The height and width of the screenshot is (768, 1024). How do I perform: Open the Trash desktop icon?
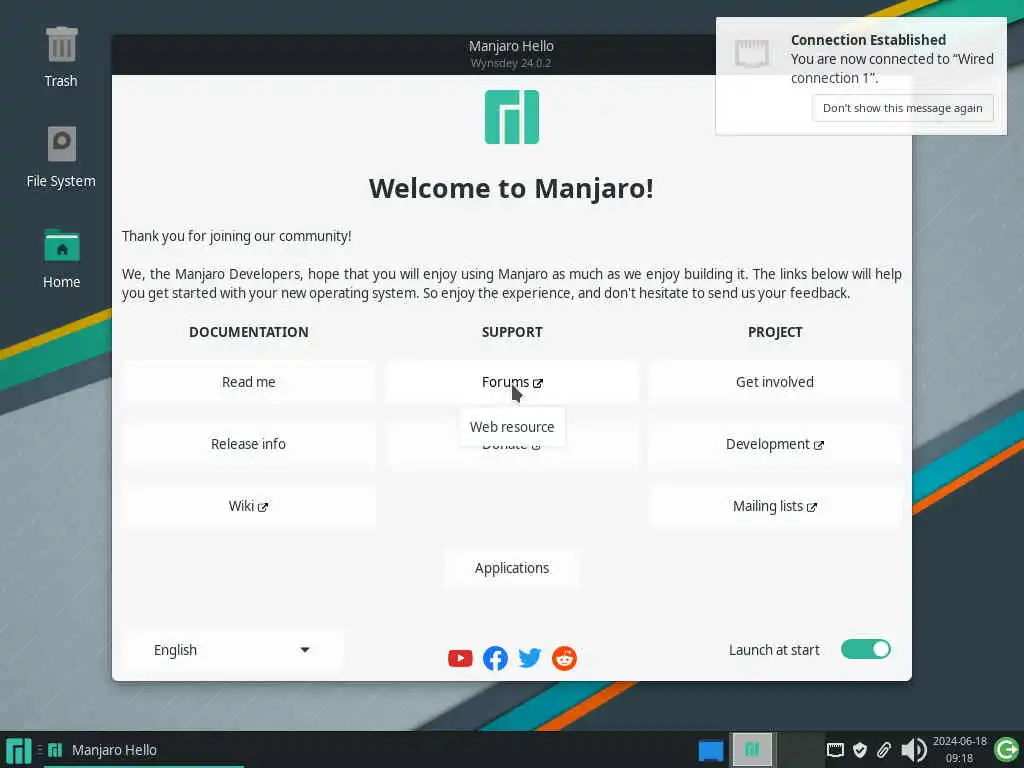[x=61, y=44]
